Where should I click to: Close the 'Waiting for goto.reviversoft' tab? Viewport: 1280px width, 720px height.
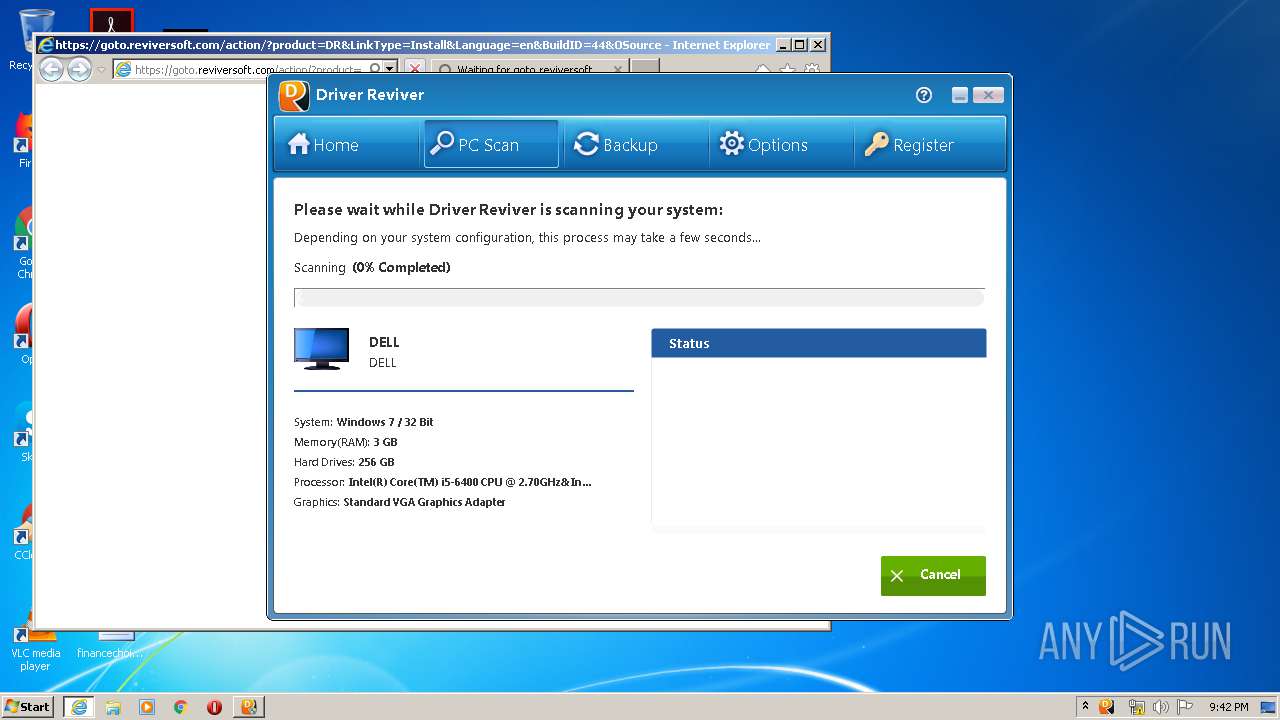coord(618,69)
